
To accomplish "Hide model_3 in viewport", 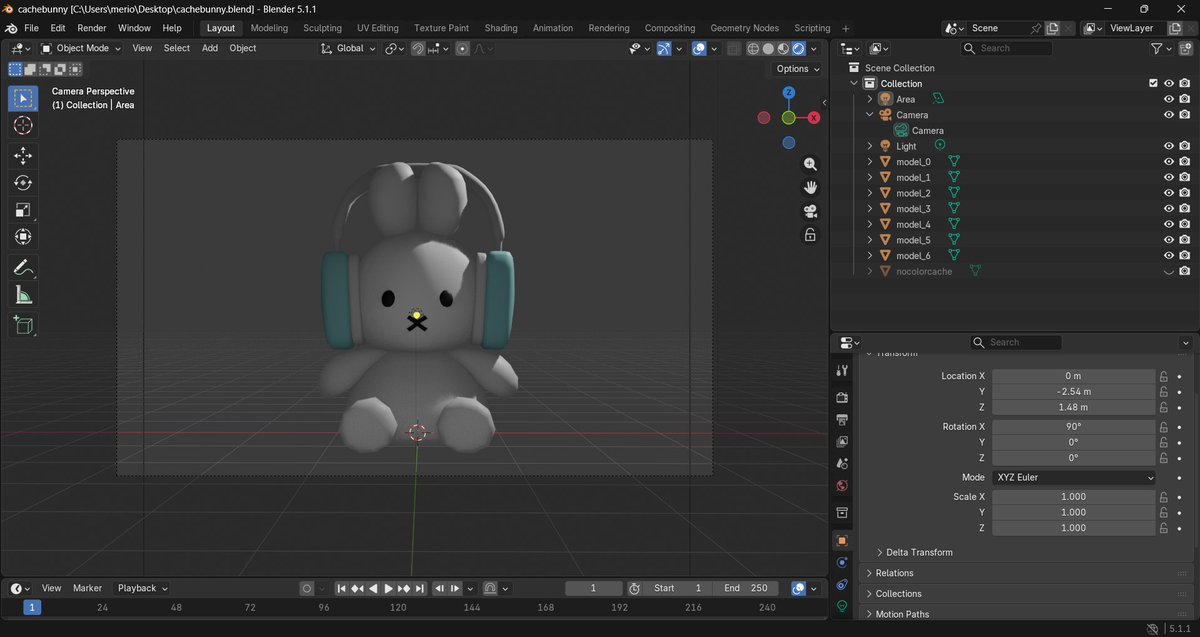I will (1168, 208).
